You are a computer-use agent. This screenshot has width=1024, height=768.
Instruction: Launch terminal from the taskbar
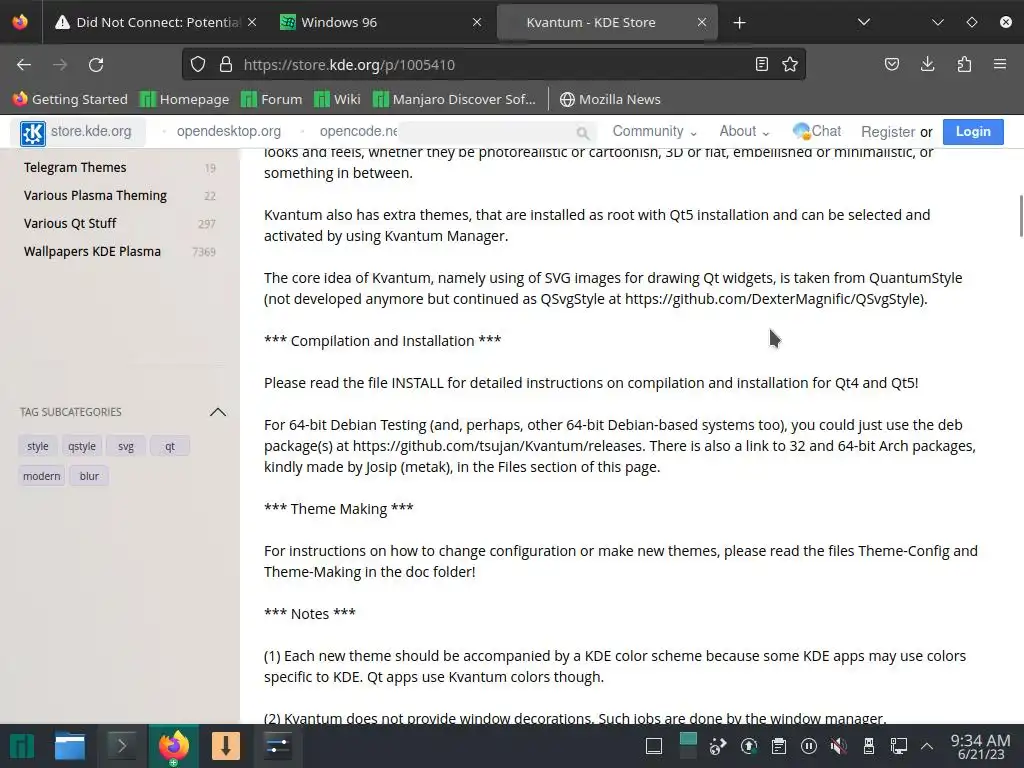coord(121,746)
